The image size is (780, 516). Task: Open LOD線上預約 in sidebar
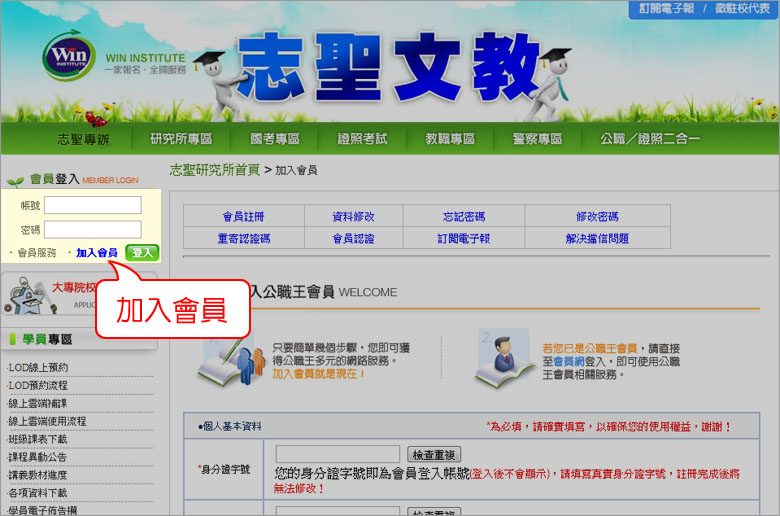[38, 368]
